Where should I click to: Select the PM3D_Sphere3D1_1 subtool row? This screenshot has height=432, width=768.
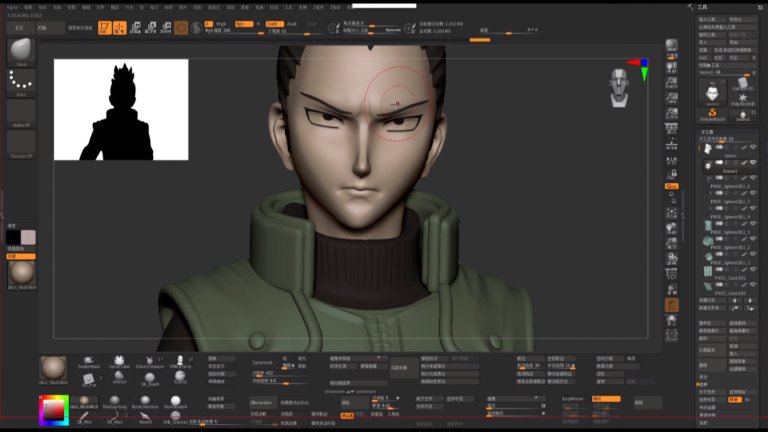tap(729, 257)
